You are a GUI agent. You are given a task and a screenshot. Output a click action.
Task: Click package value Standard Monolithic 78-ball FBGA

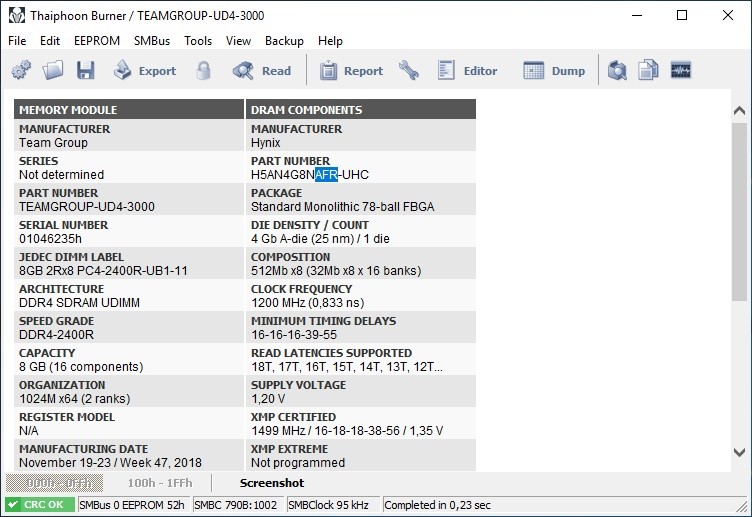pyautogui.click(x=342, y=207)
